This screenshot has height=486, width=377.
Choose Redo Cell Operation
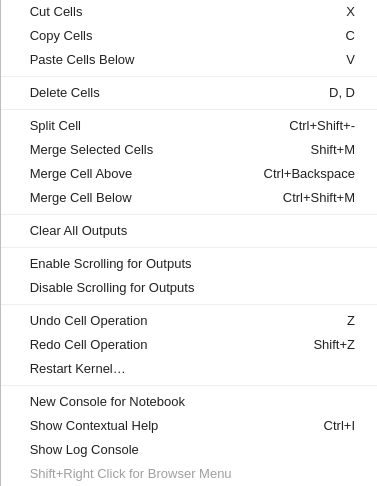click(189, 345)
